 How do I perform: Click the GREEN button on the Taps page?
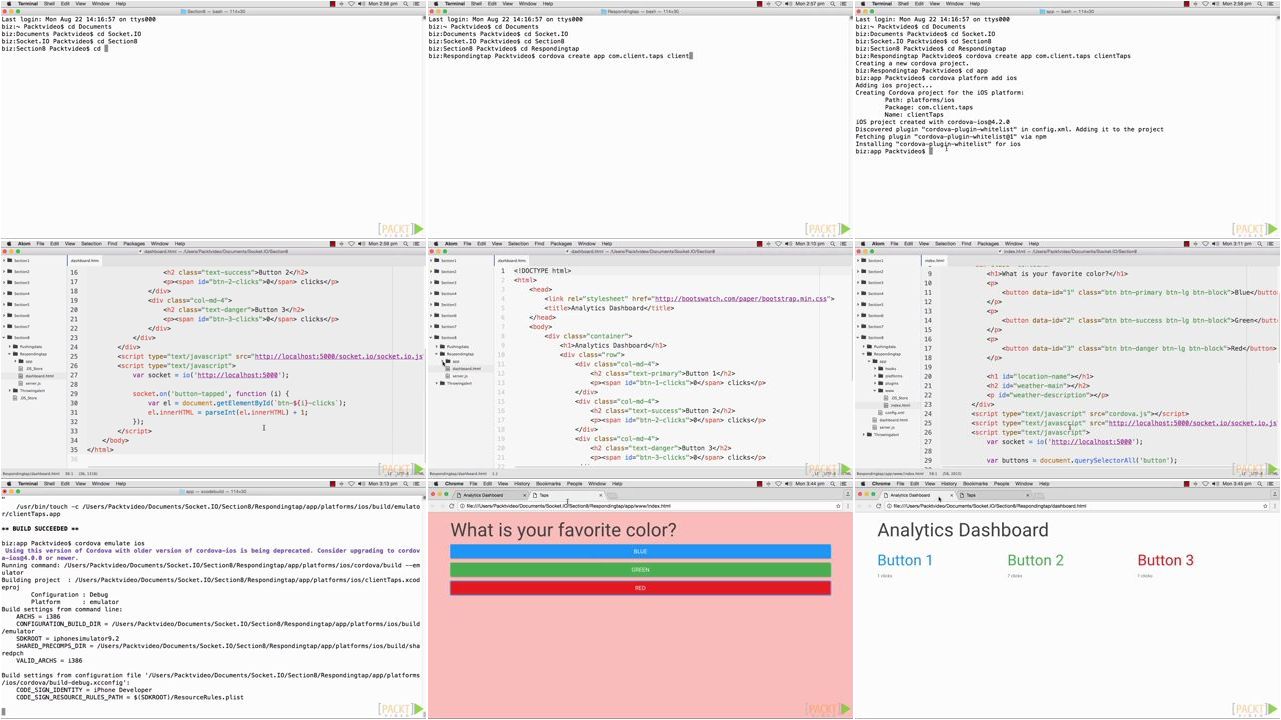640,570
